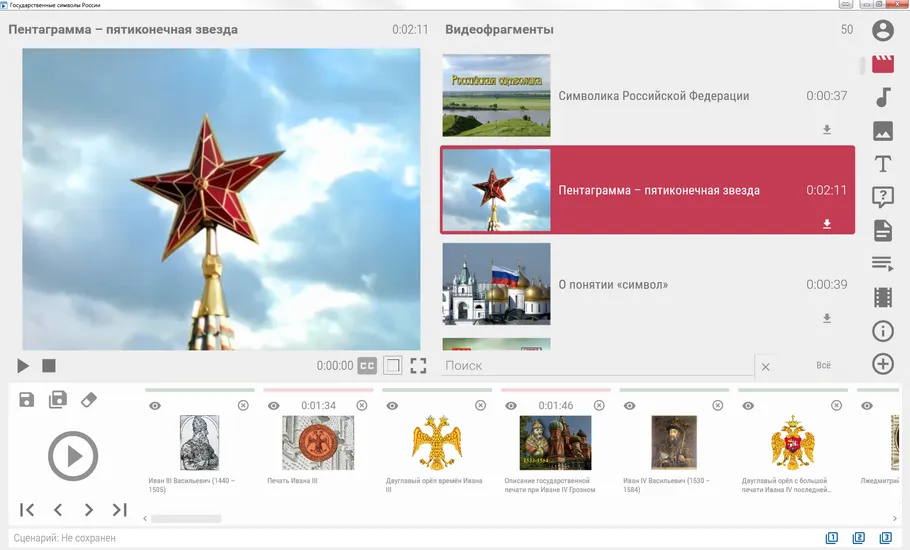Screen dimensions: 910x550
Task: Toggle closed captions with the CC button
Action: click(x=367, y=366)
